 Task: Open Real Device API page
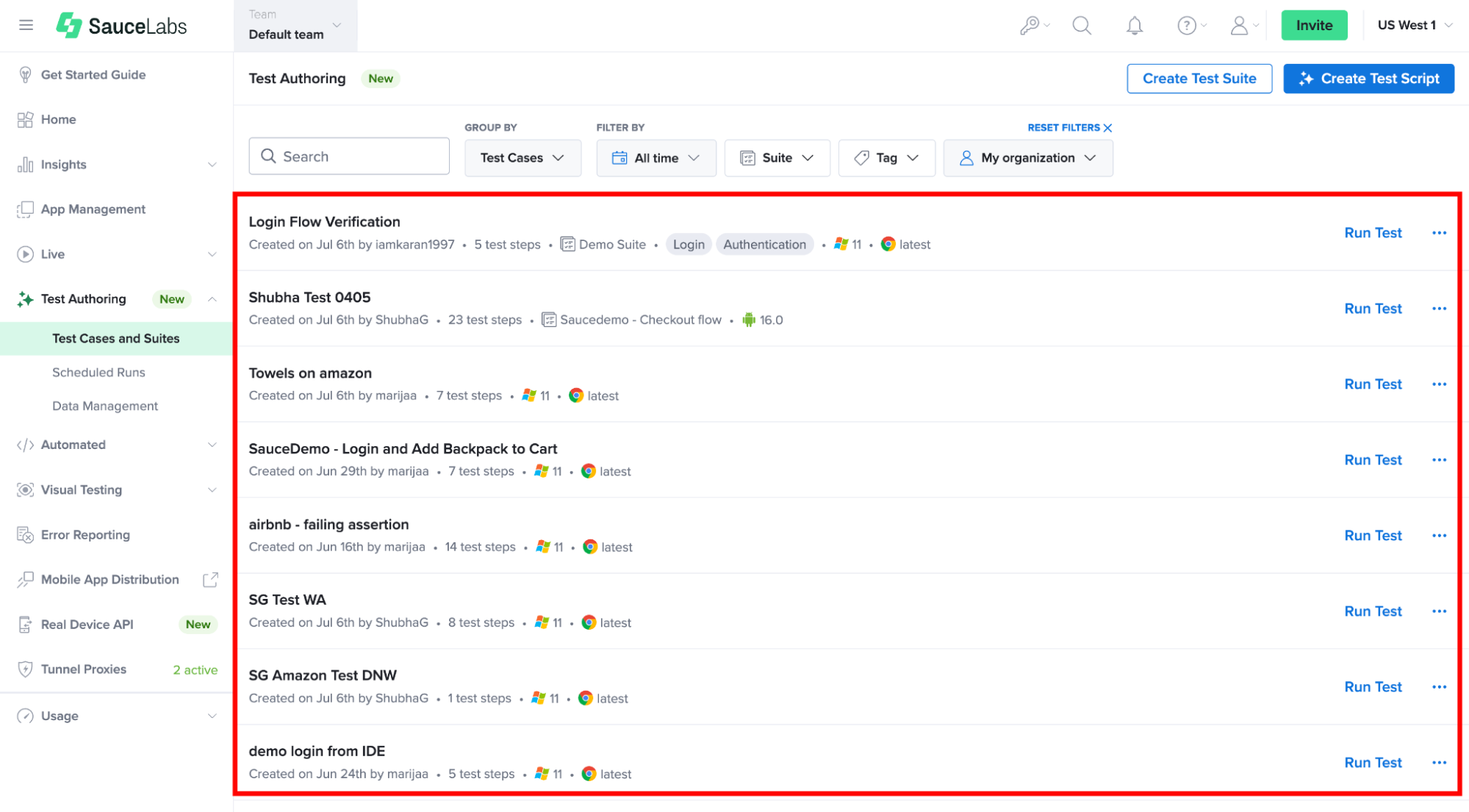pyautogui.click(x=87, y=625)
